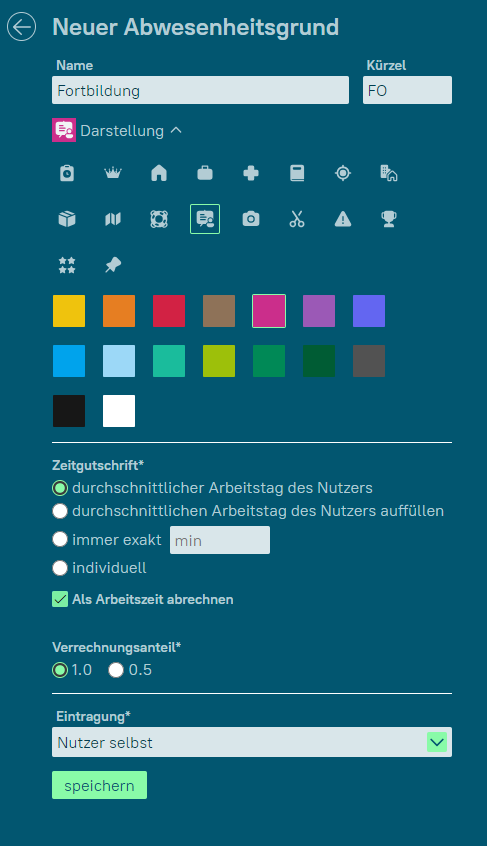Viewport: 487px width, 846px height.
Task: Pick the trophy icon
Action: pos(389,219)
